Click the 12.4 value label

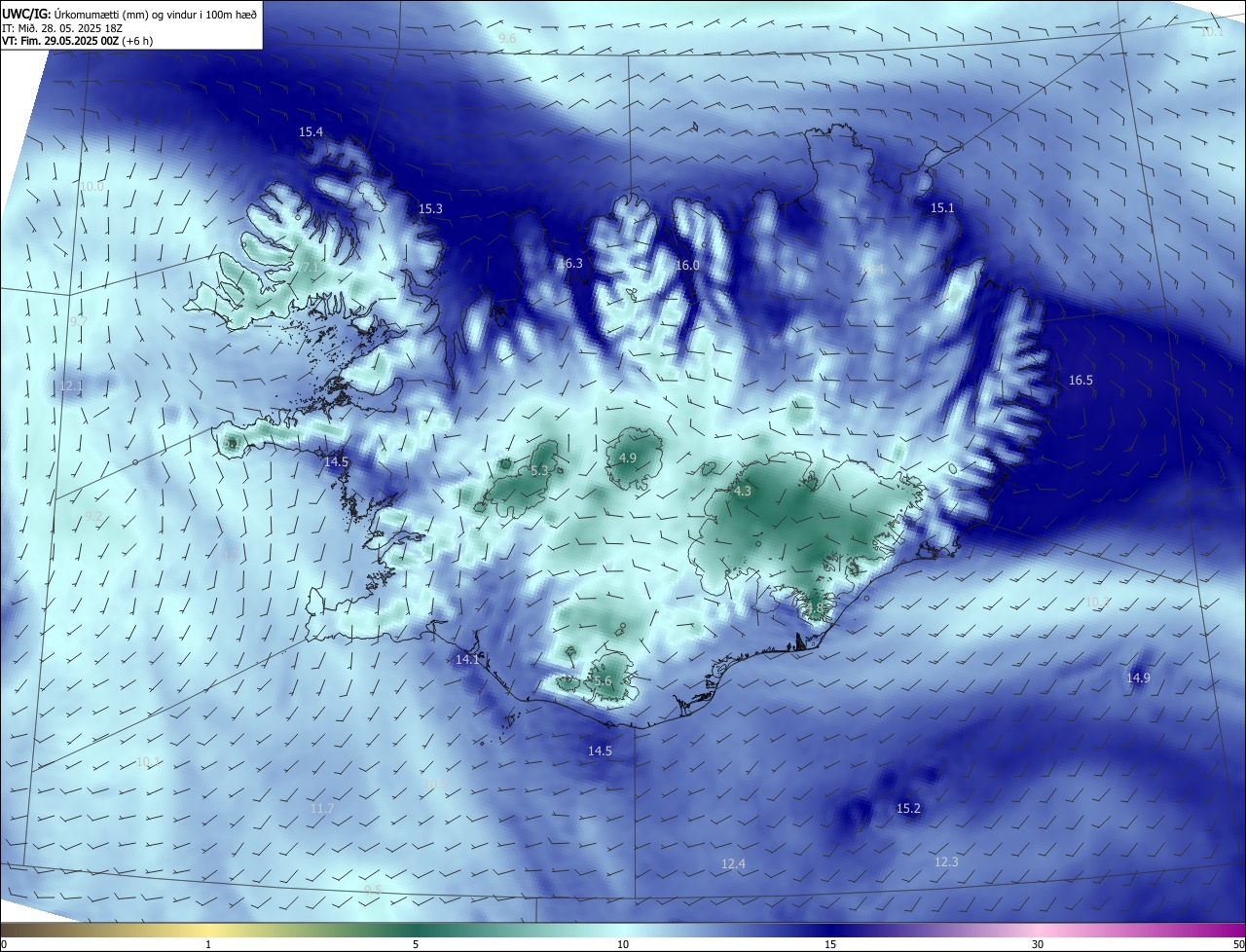[x=733, y=863]
